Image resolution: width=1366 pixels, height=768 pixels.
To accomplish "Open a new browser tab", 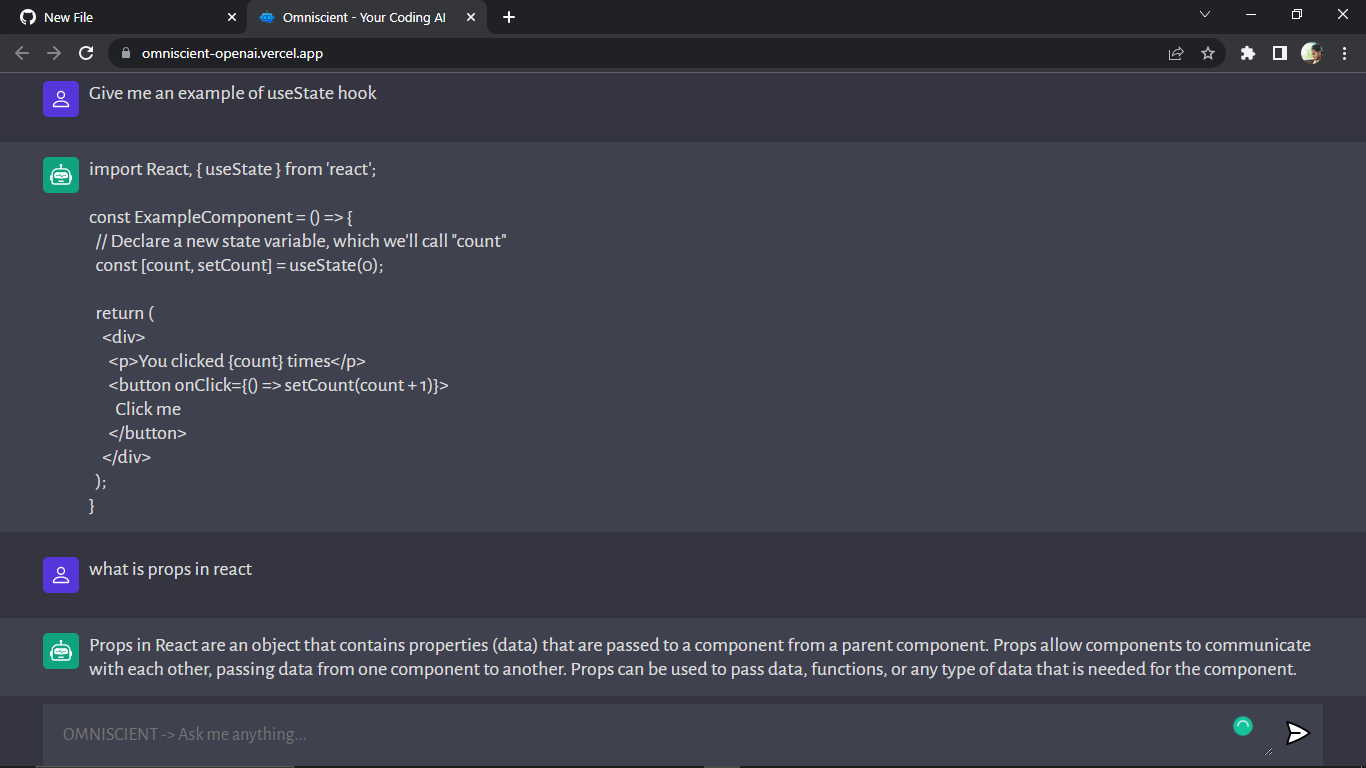I will (509, 17).
